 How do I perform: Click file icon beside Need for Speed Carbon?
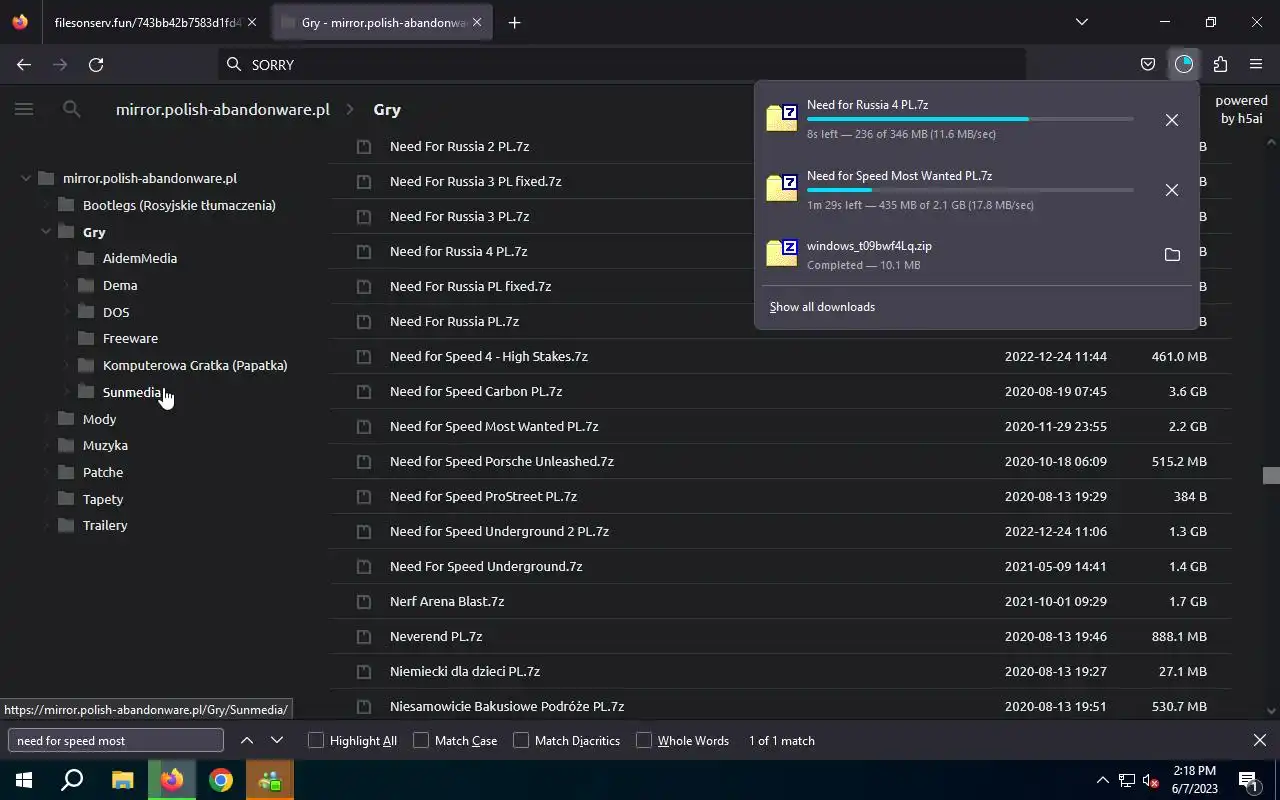tap(364, 391)
